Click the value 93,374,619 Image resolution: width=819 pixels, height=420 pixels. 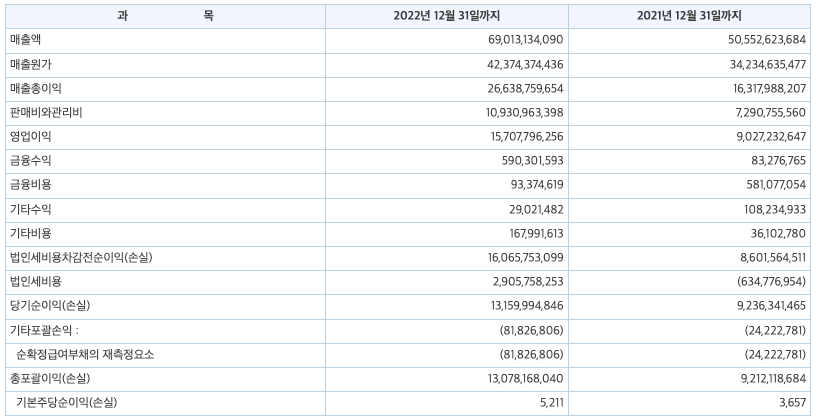[x=537, y=184]
